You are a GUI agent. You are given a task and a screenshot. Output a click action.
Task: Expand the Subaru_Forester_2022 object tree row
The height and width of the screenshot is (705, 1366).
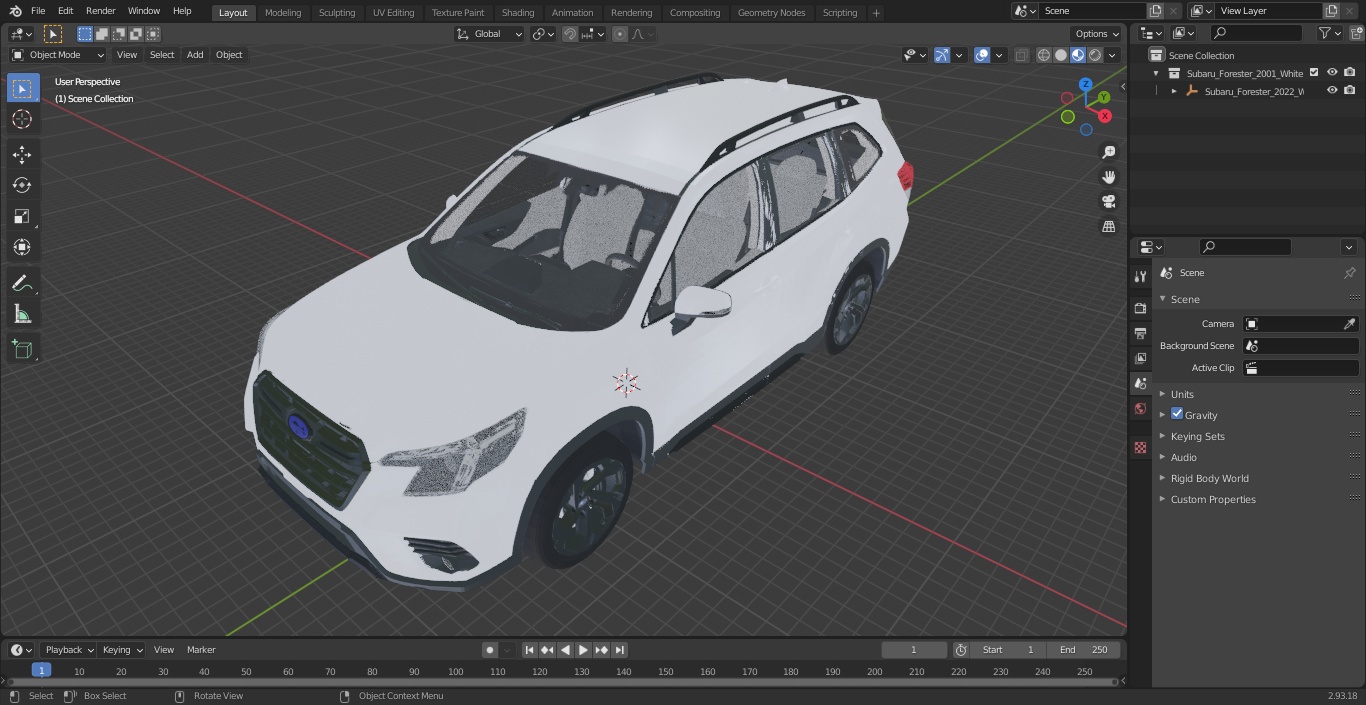[x=1174, y=91]
